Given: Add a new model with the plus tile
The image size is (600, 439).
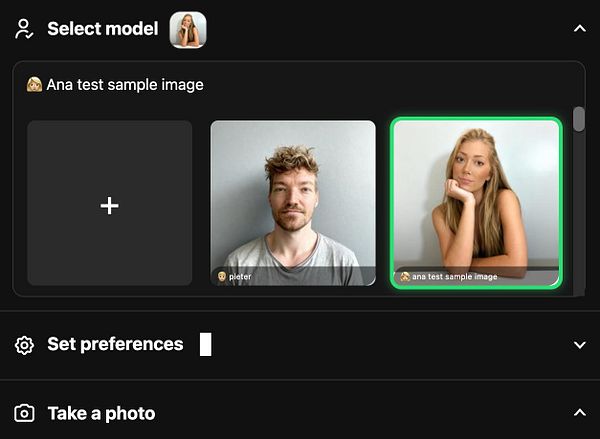Looking at the screenshot, I should (x=109, y=203).
